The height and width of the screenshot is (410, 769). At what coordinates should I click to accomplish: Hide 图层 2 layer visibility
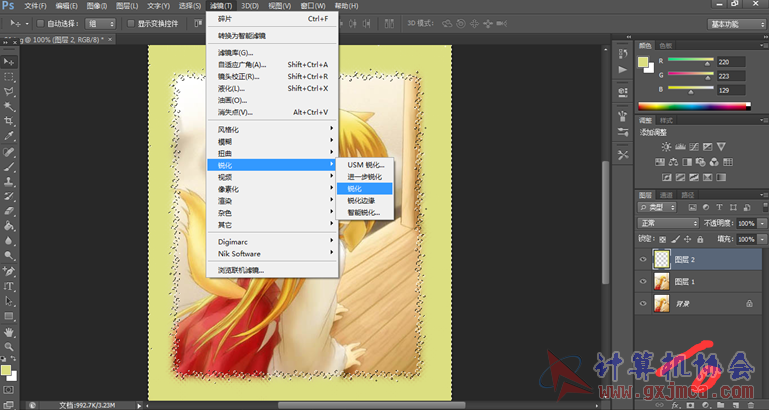643,259
